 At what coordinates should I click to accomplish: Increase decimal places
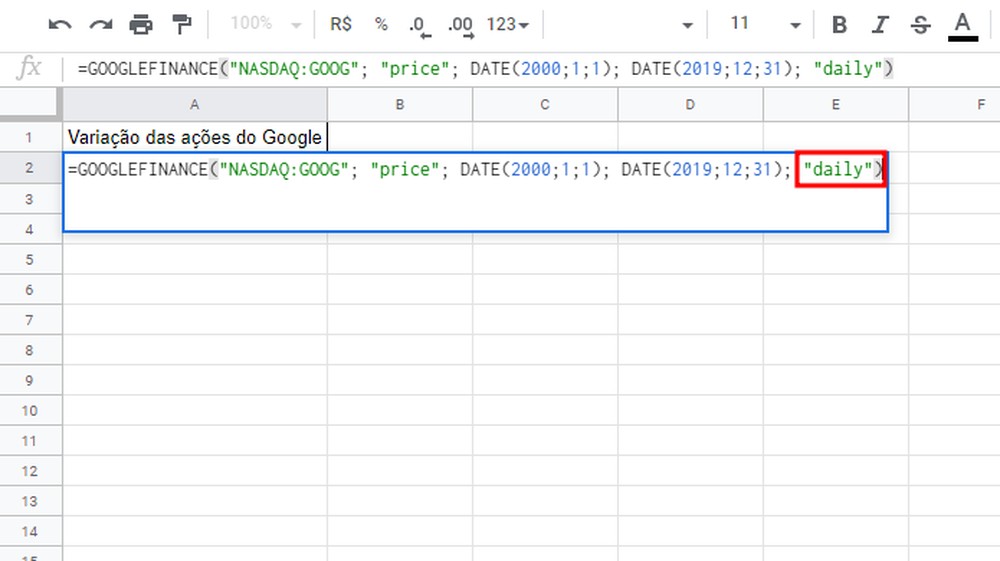(x=460, y=26)
